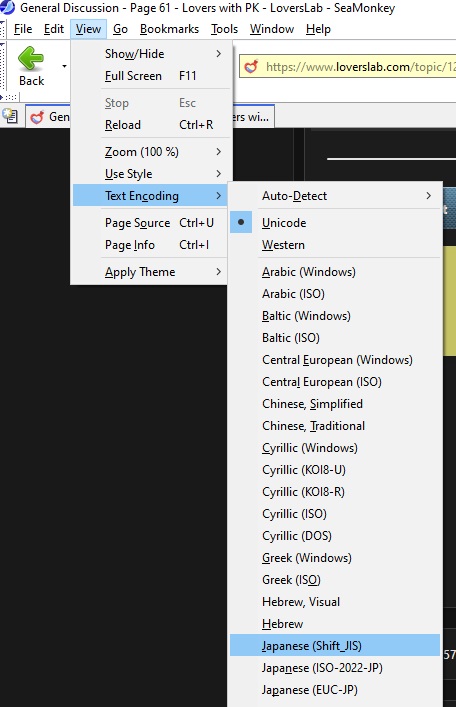Choose Page Source in View menu
The image size is (456, 707).
pyautogui.click(x=151, y=223)
